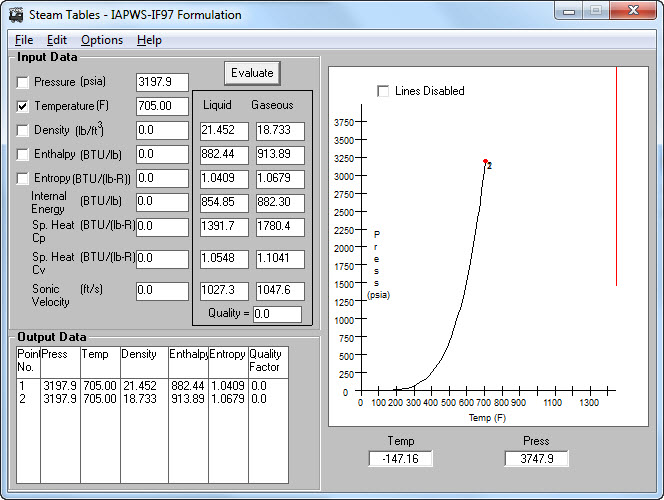Select liquid Cp value 1391.7
The image size is (664, 500).
[x=224, y=227]
